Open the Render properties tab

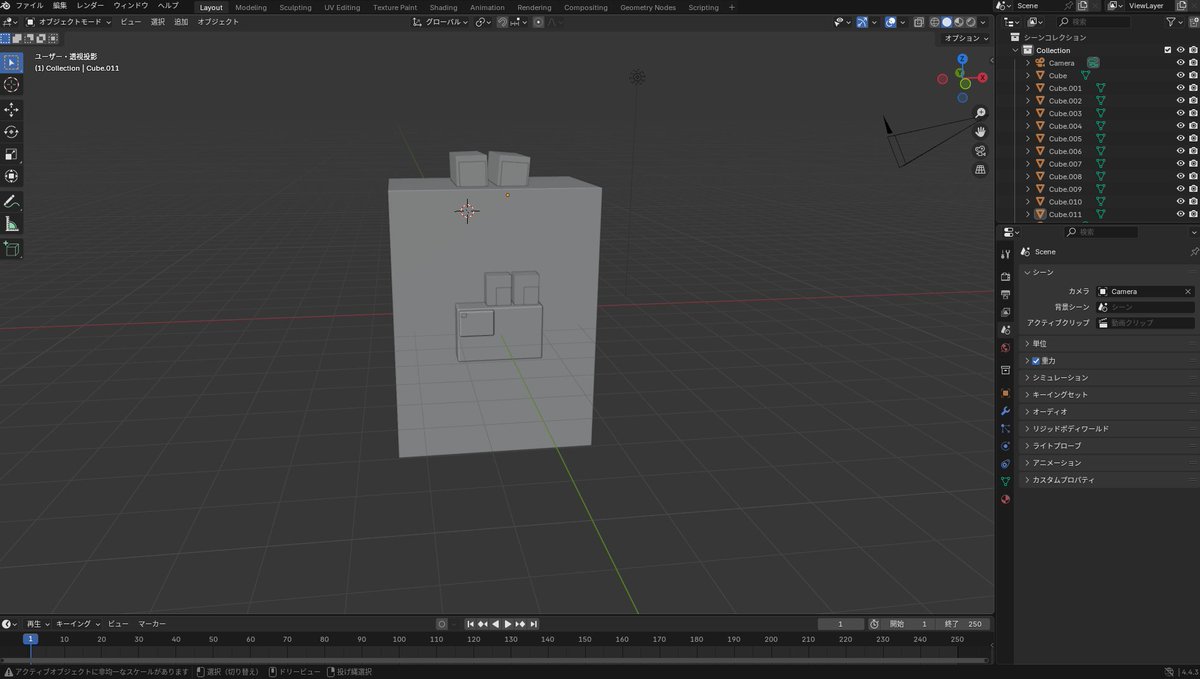pyautogui.click(x=1005, y=276)
